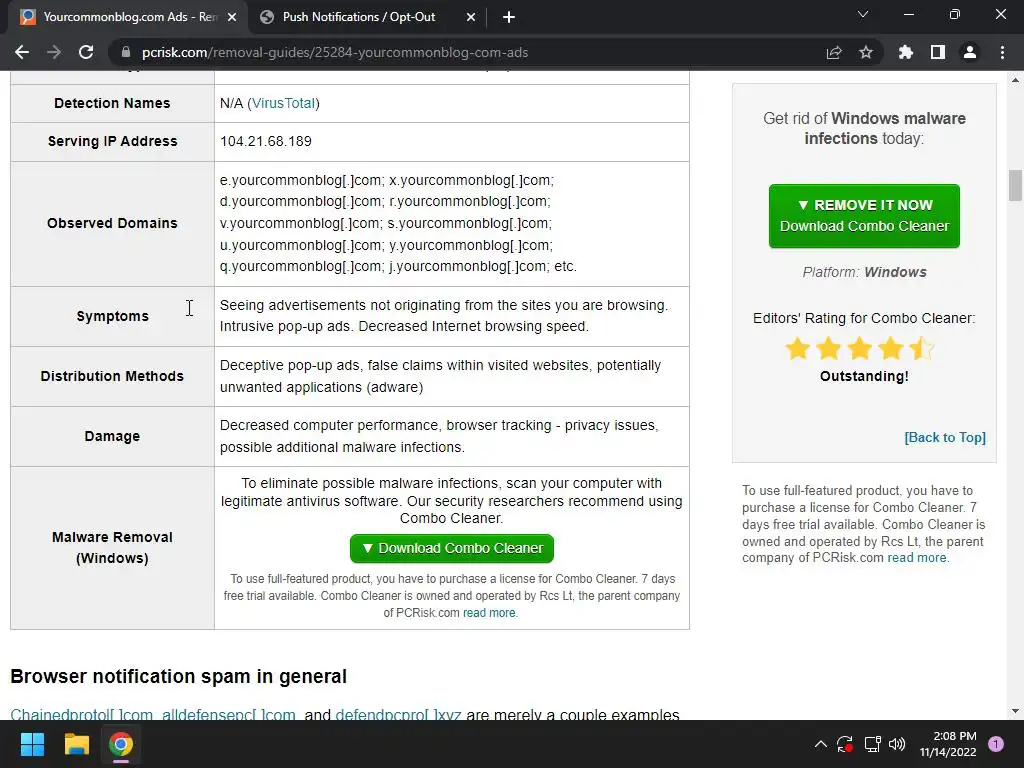
Task: Click the sync tray icon with red dot
Action: pos(844,744)
